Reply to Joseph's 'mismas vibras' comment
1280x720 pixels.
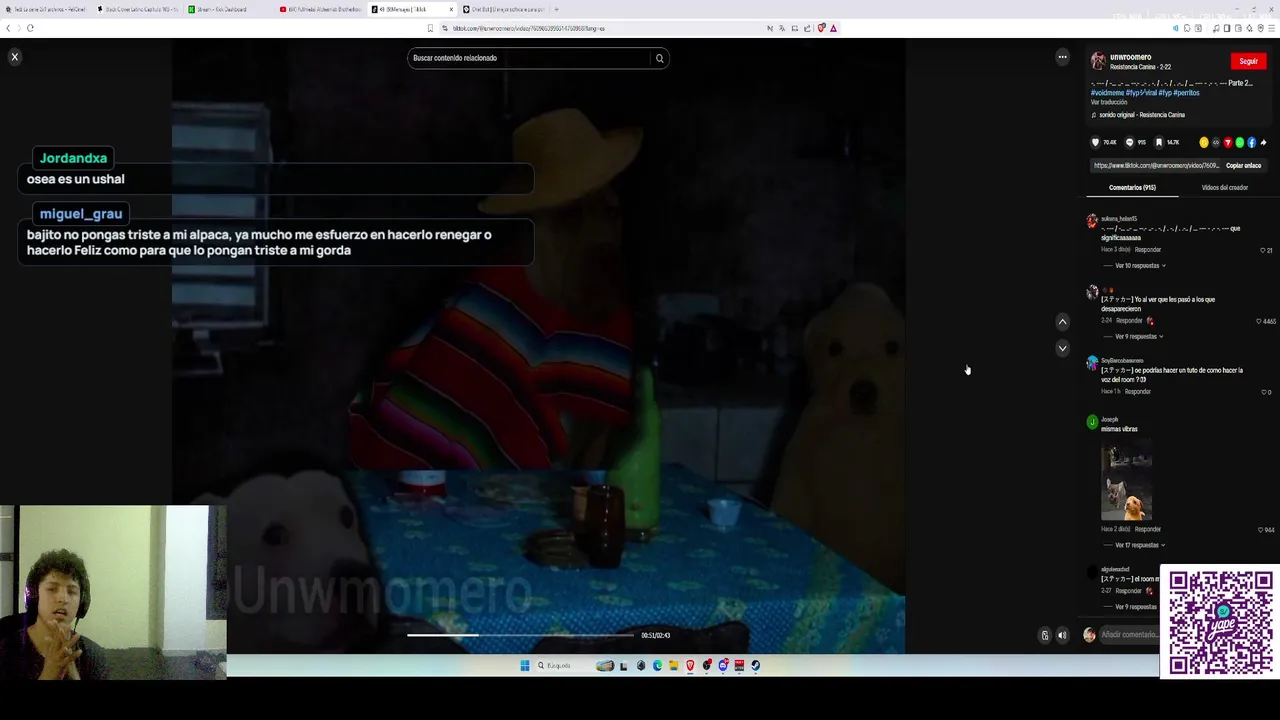(1148, 529)
